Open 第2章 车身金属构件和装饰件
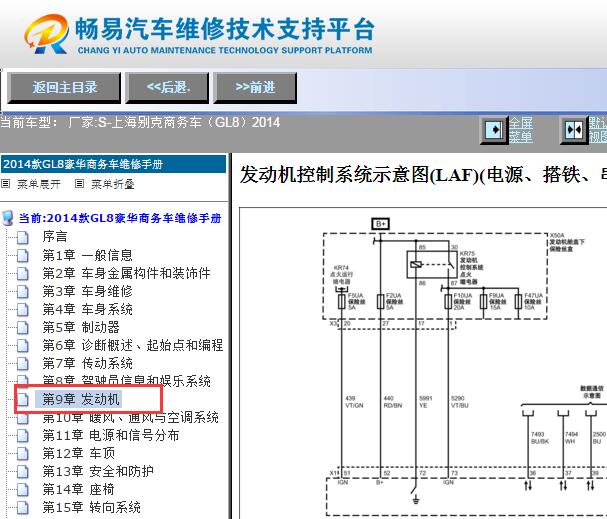 (x=126, y=273)
